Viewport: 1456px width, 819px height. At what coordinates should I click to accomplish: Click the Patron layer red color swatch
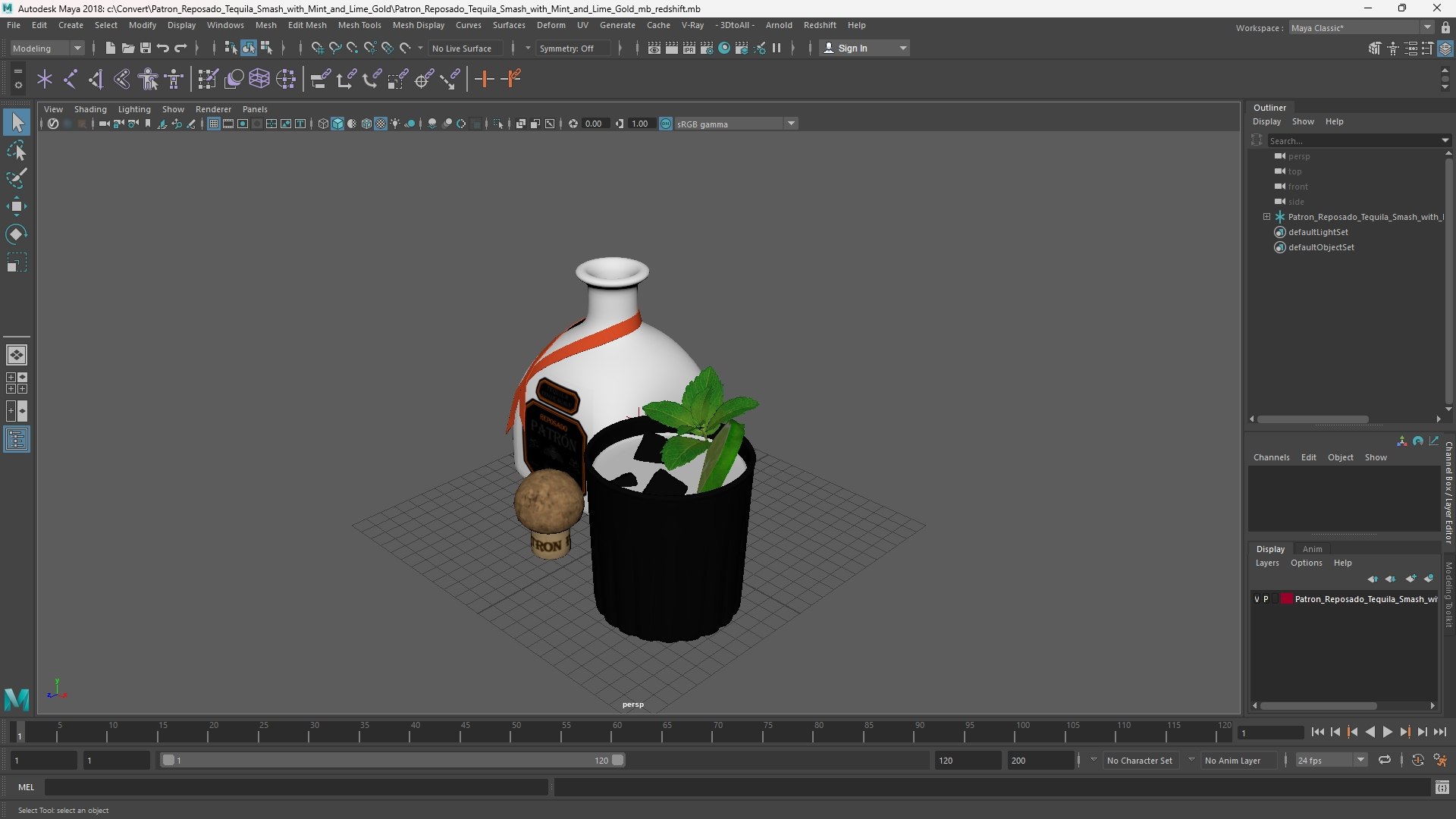point(1287,599)
